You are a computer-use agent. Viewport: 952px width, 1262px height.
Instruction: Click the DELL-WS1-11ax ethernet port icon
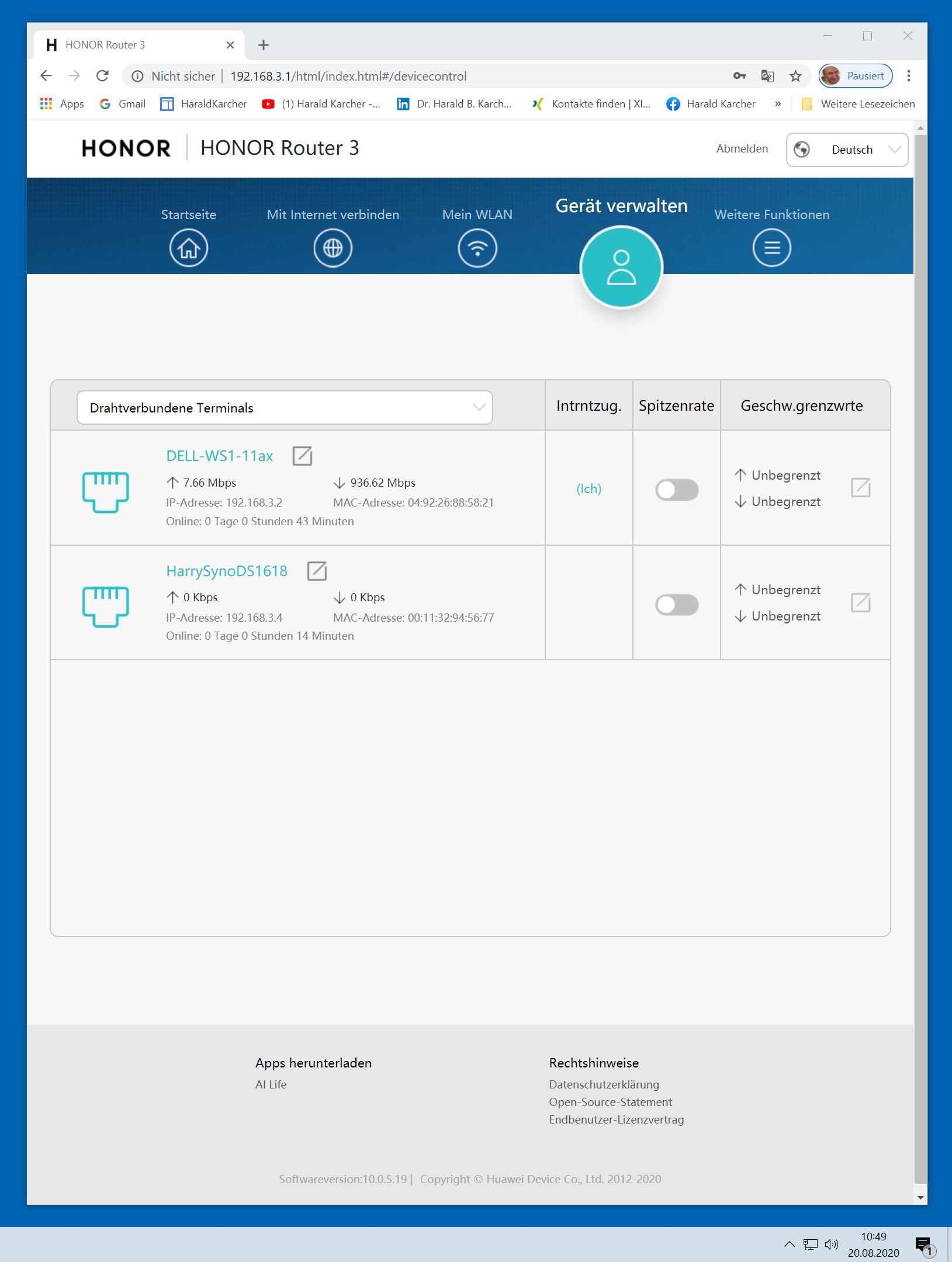coord(106,492)
